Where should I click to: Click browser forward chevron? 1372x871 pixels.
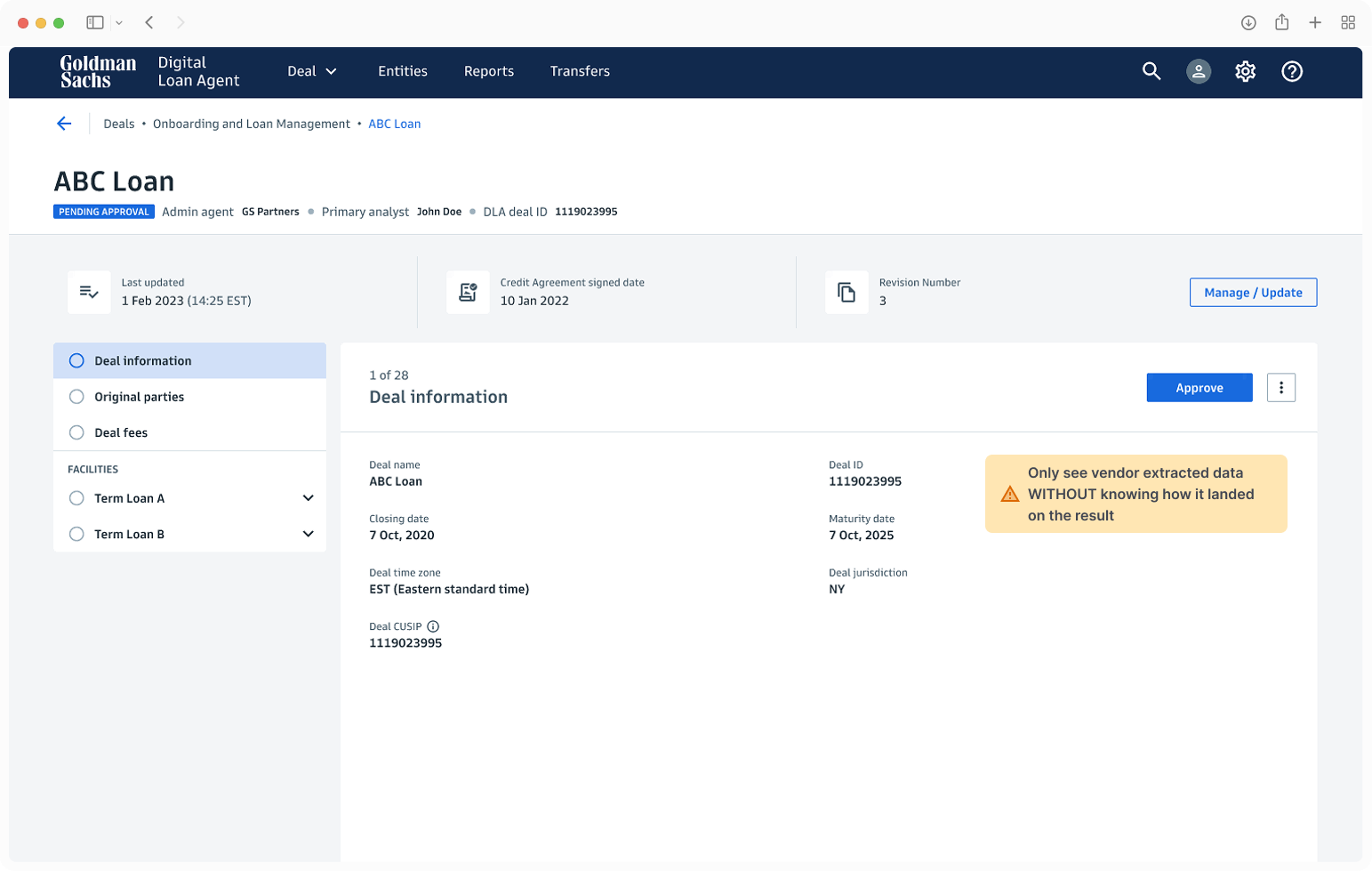click(x=181, y=22)
